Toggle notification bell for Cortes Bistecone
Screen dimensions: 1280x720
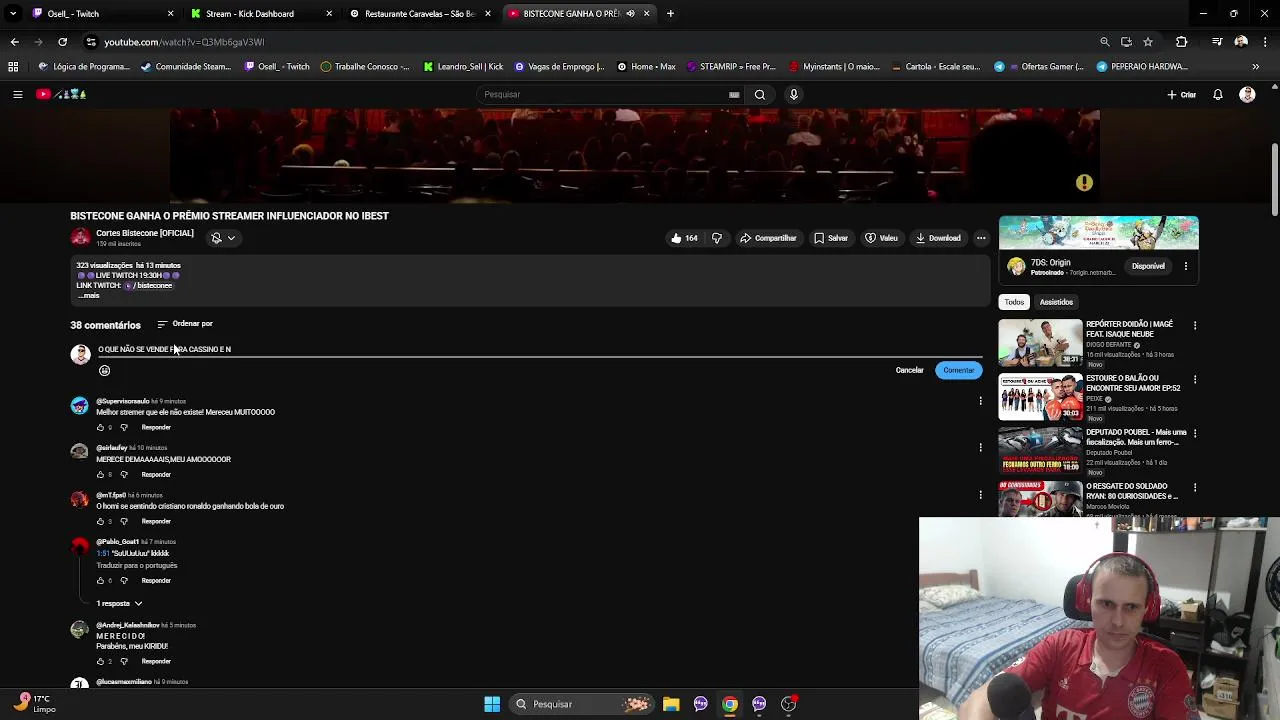pyautogui.click(x=223, y=238)
